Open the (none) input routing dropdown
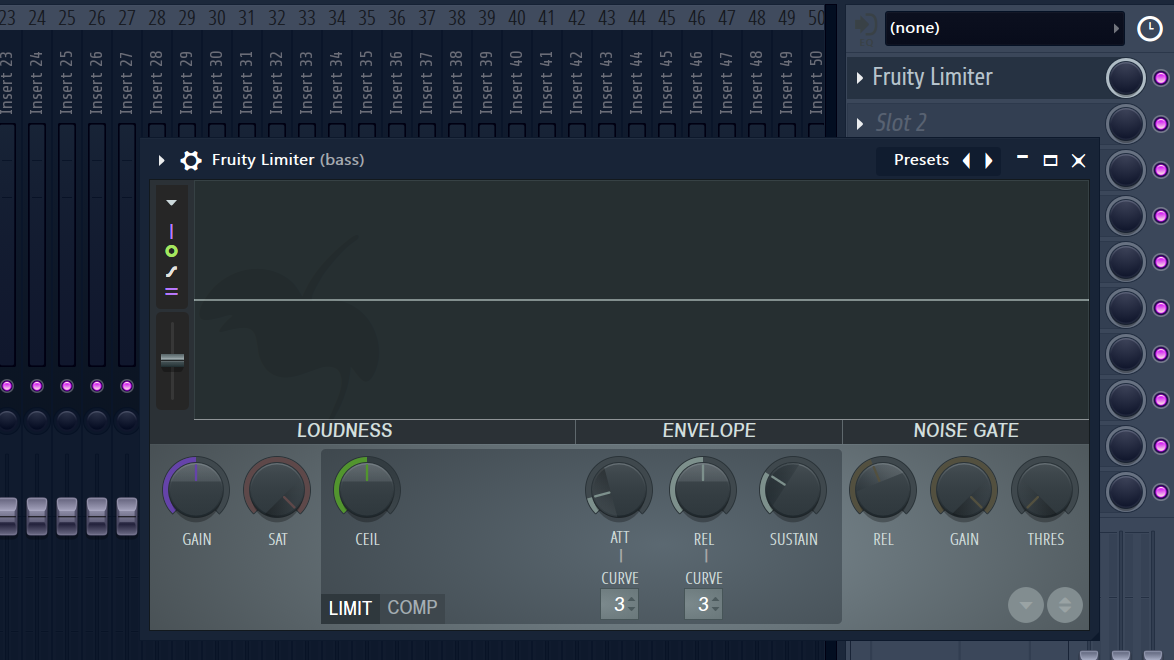The image size is (1174, 660). pos(1004,28)
